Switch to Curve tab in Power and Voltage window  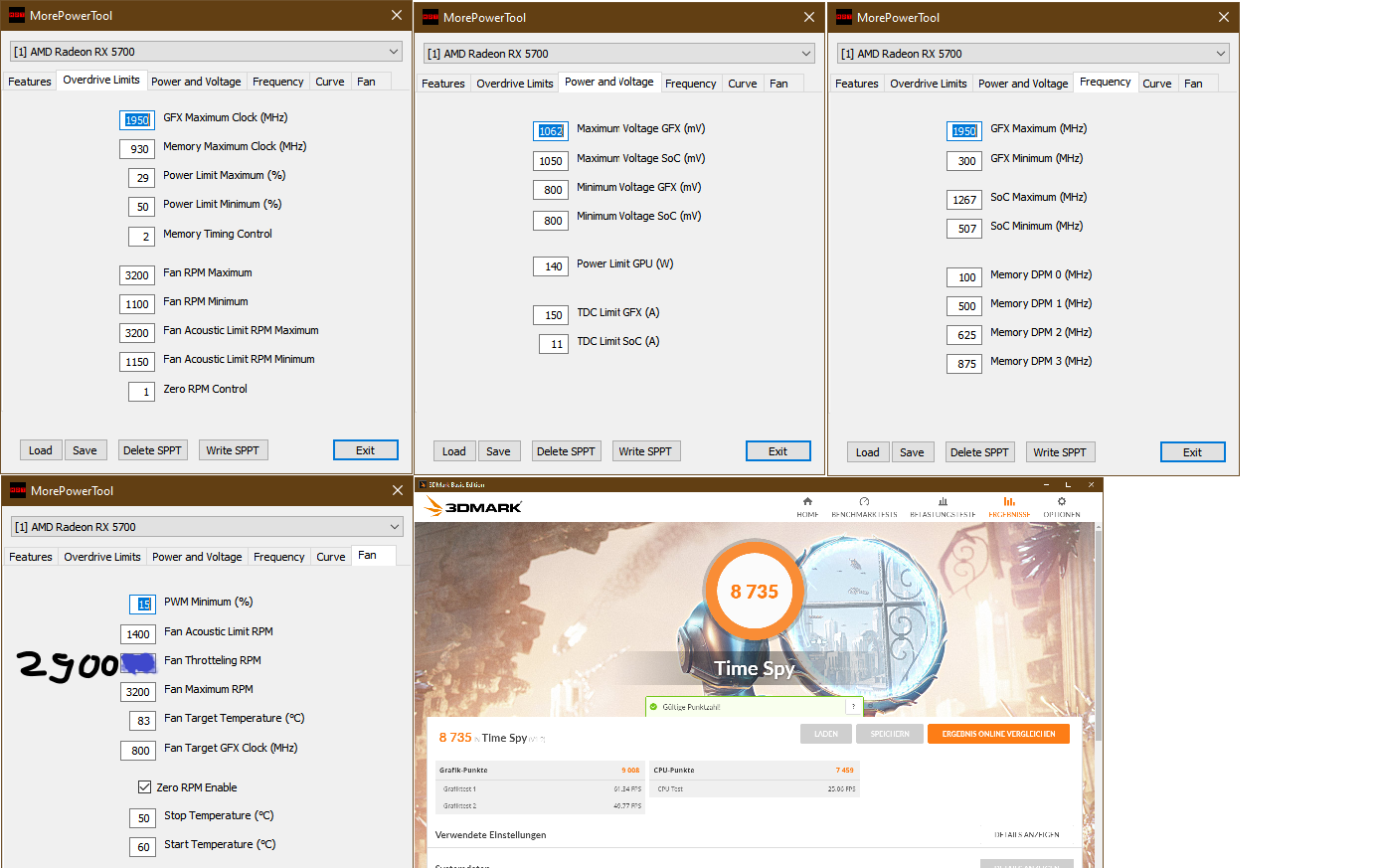point(743,84)
